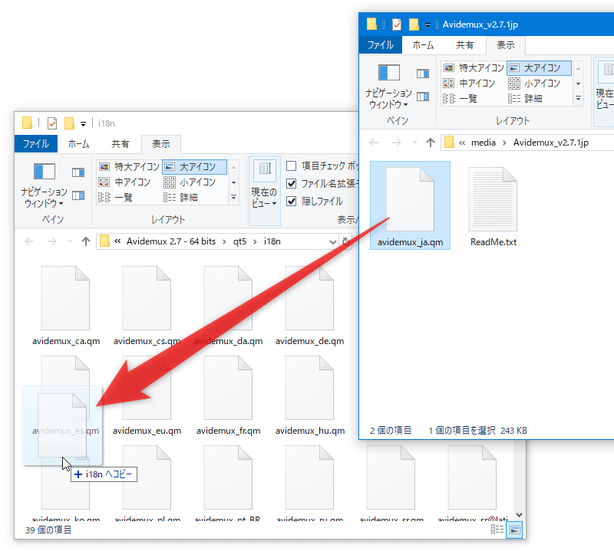Open ファイル menu in Avidemux_v2.7.1jp window
The height and width of the screenshot is (551, 614).
pyautogui.click(x=380, y=45)
